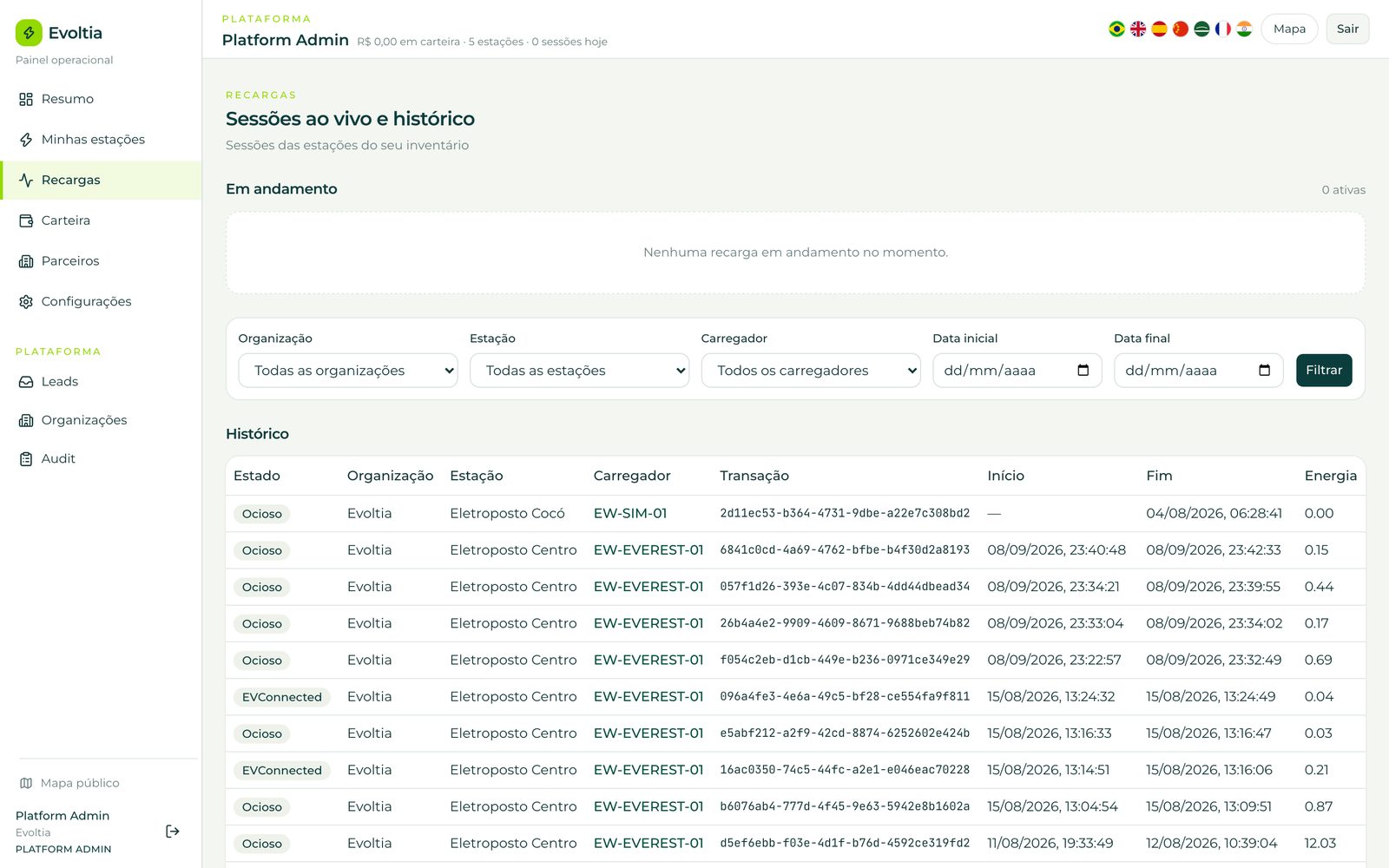
Task: Go to Parceiros in the sidebar
Action: pyautogui.click(x=101, y=261)
